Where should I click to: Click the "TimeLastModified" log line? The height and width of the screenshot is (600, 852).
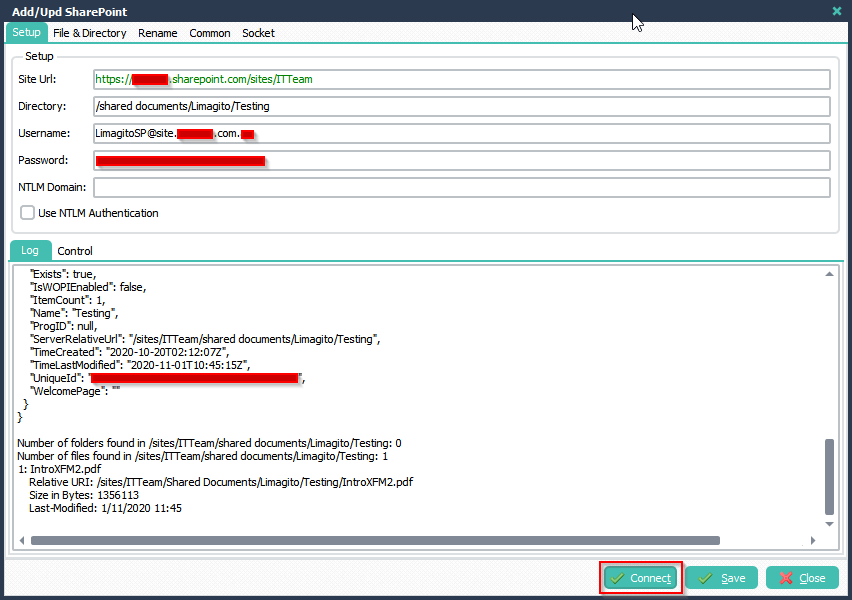[140, 365]
